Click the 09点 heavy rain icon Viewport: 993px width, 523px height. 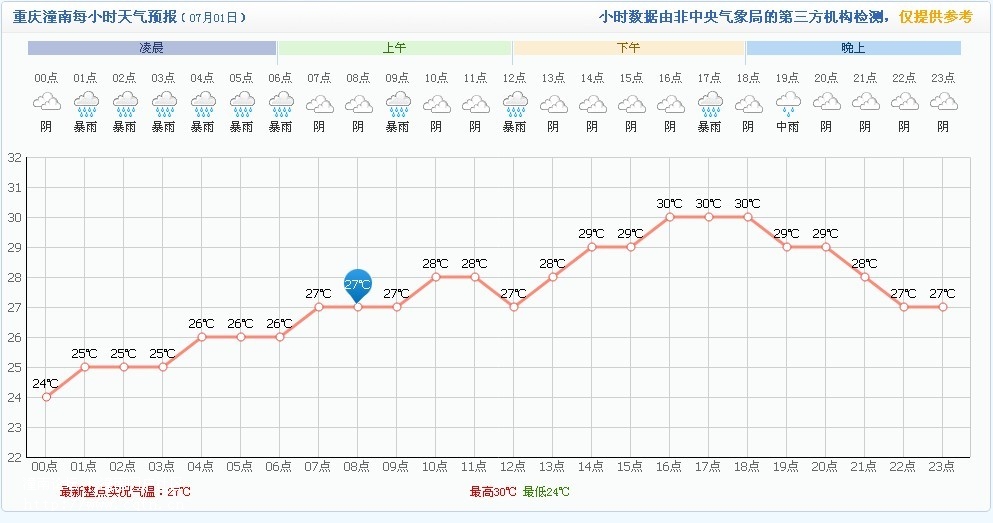[398, 104]
